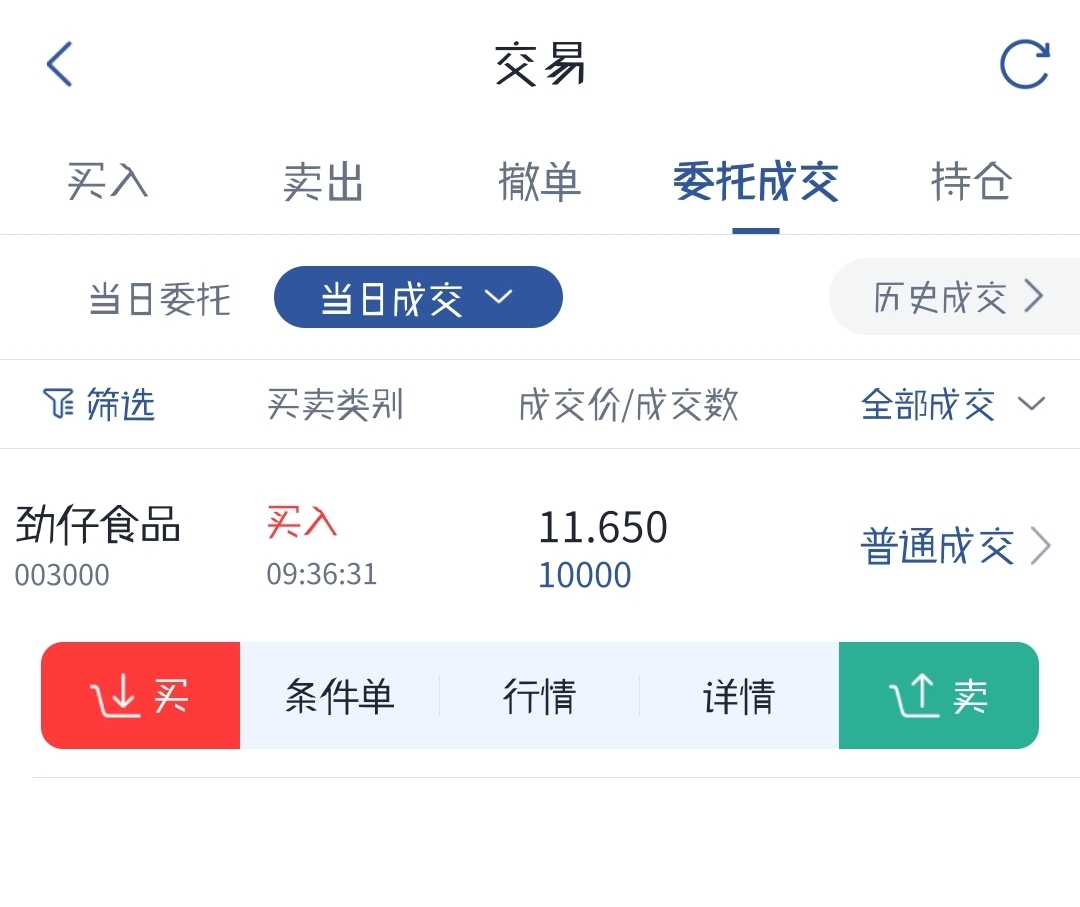Viewport: 1080px width, 907px height.
Task: Switch to the 买入 tab
Action: pyautogui.click(x=108, y=183)
